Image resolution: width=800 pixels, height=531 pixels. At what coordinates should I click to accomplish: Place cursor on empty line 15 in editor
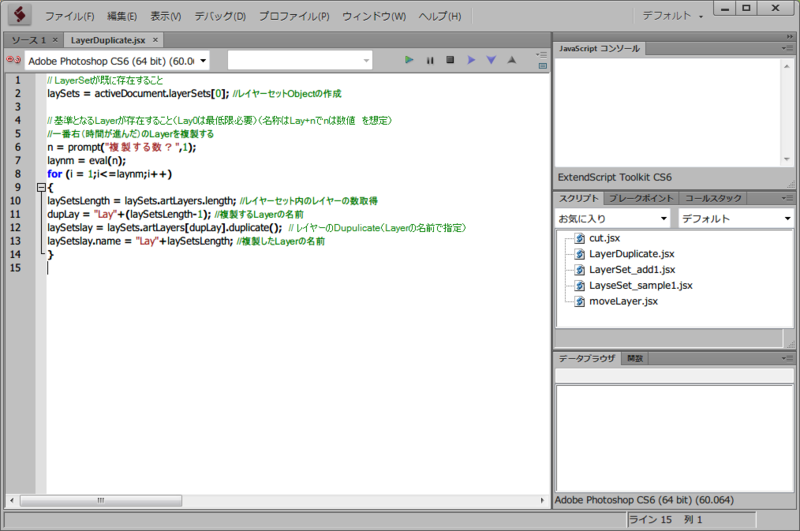[298, 268]
